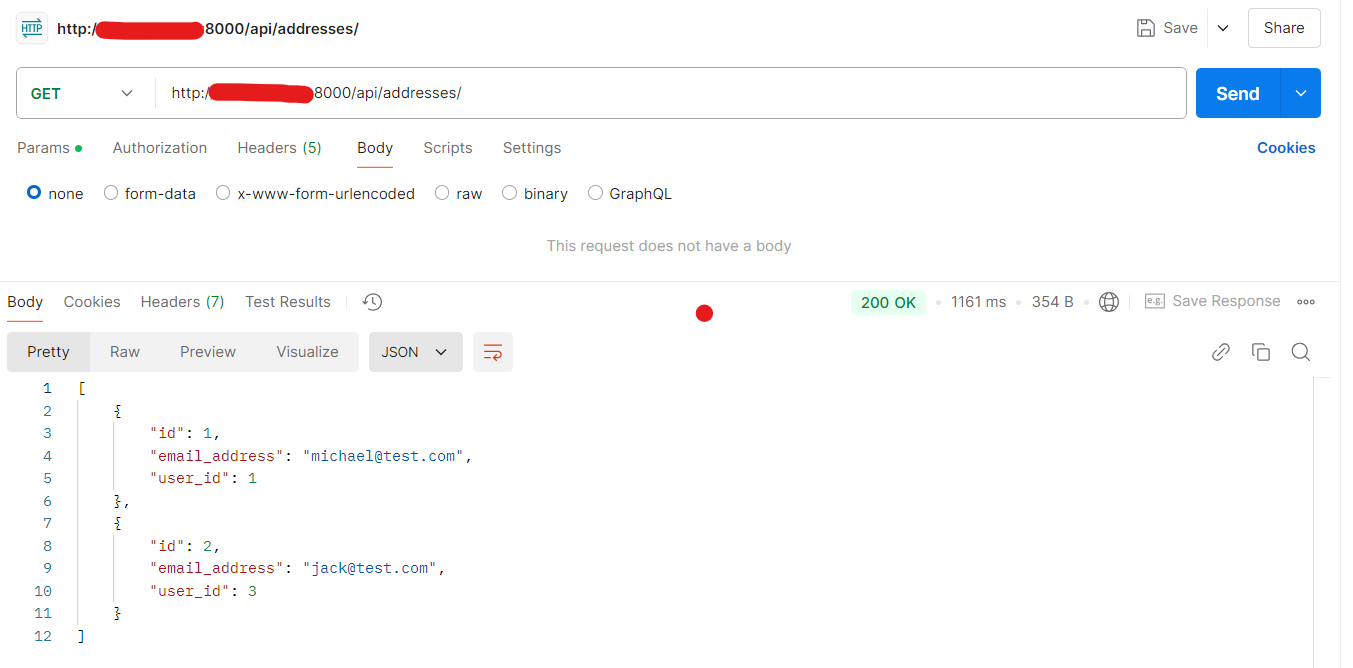Screen dimensions: 1353x668
Task: Click the Send button
Action: point(1236,93)
